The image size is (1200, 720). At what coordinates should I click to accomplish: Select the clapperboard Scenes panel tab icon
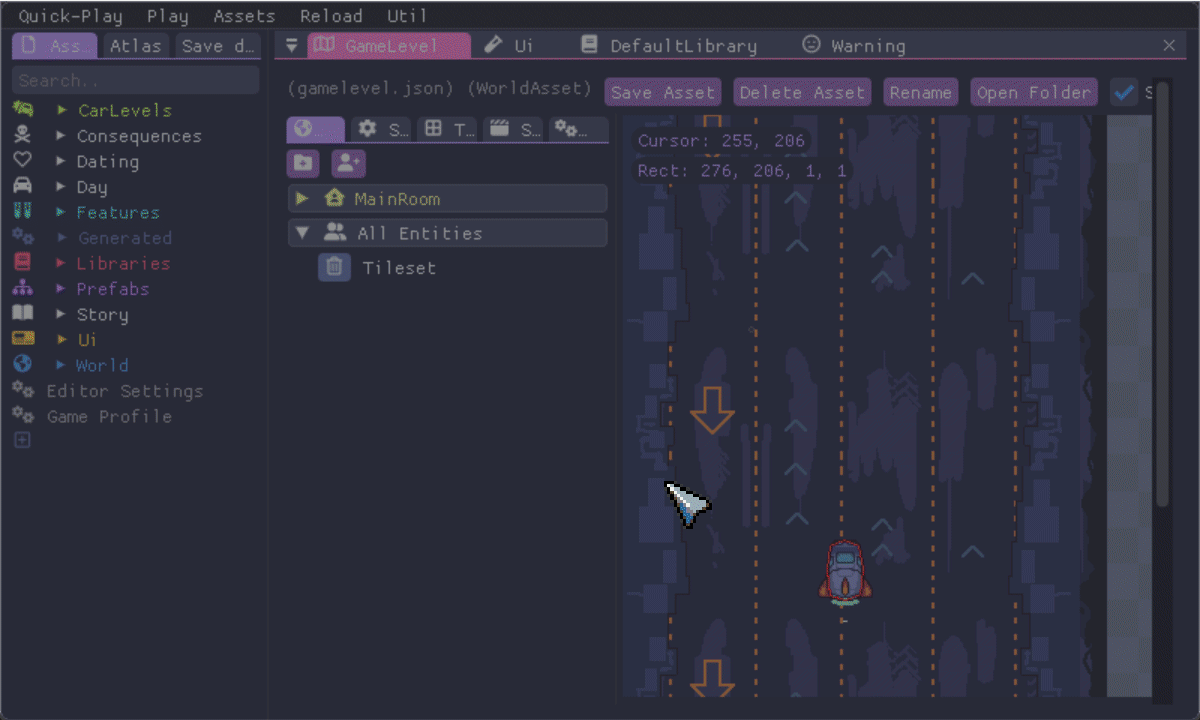tap(500, 128)
